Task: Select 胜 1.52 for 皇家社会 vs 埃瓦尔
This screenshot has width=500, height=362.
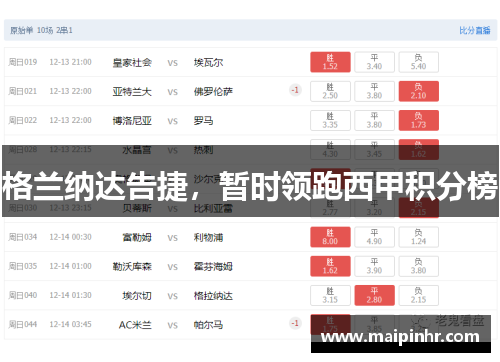Action: pos(330,62)
